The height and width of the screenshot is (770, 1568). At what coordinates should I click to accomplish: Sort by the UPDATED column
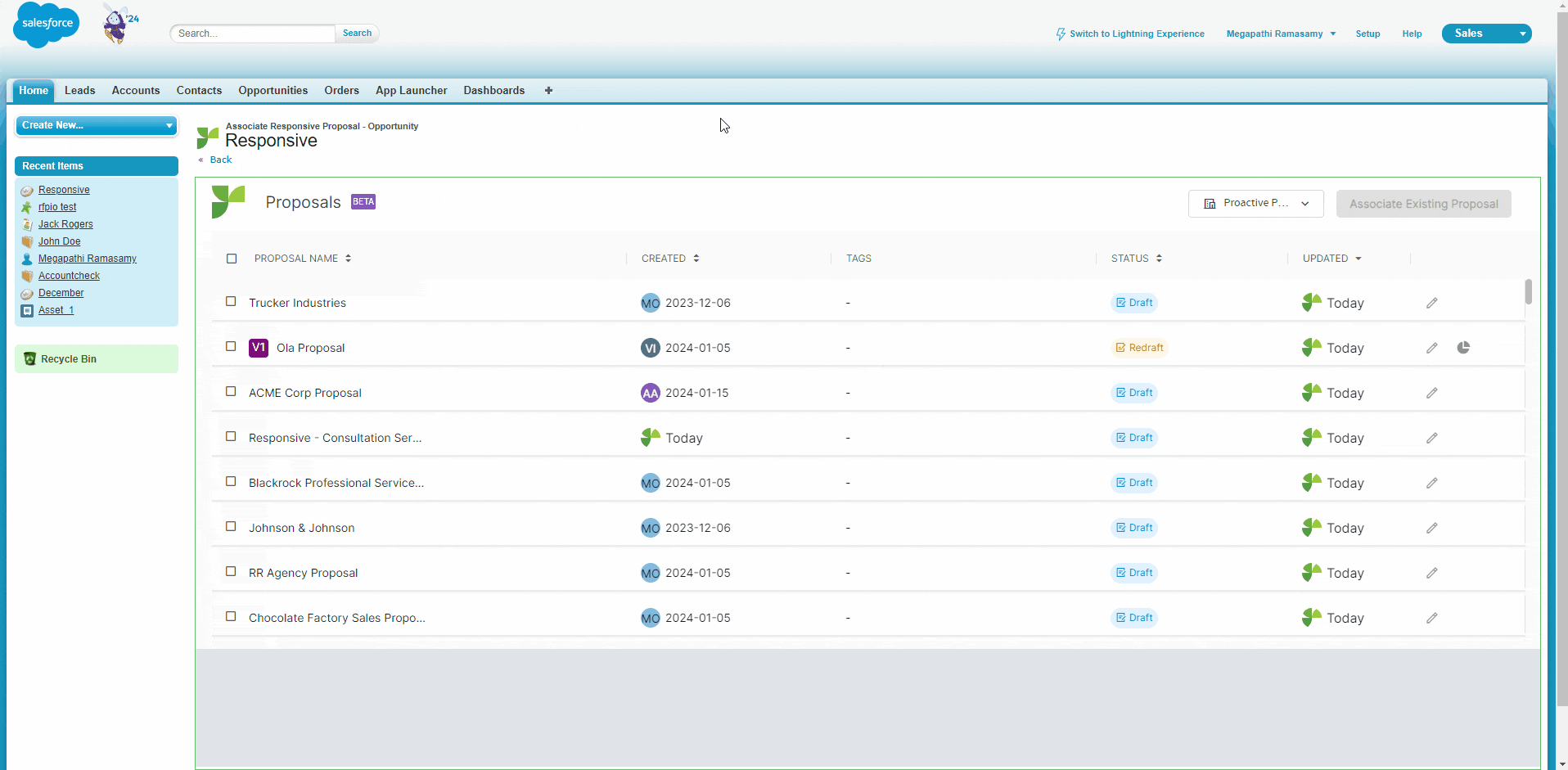(1332, 259)
